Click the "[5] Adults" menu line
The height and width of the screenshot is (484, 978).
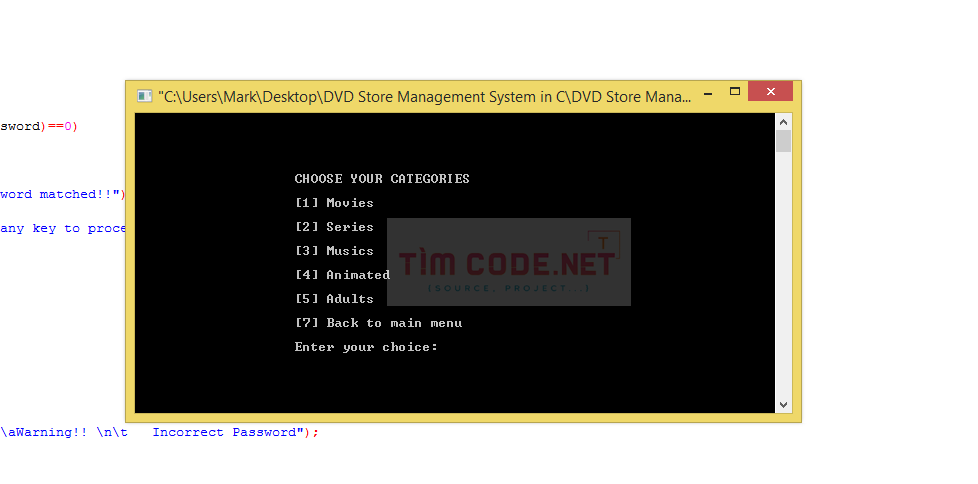(x=334, y=299)
